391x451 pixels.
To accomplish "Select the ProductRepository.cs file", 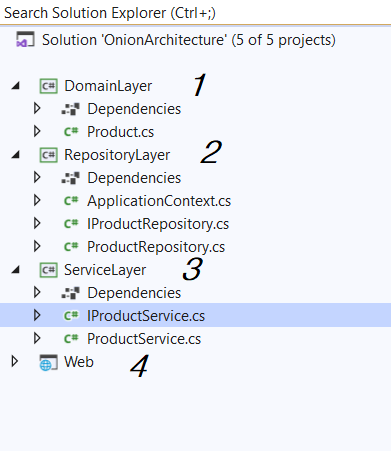I will pyautogui.click(x=156, y=247).
